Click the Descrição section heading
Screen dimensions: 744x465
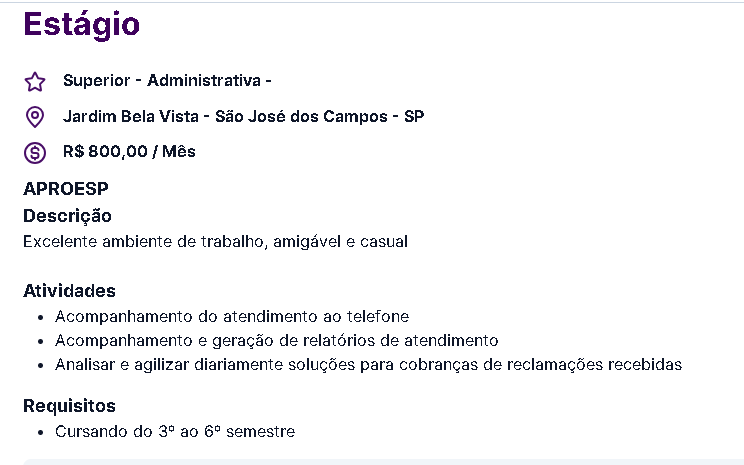67,216
